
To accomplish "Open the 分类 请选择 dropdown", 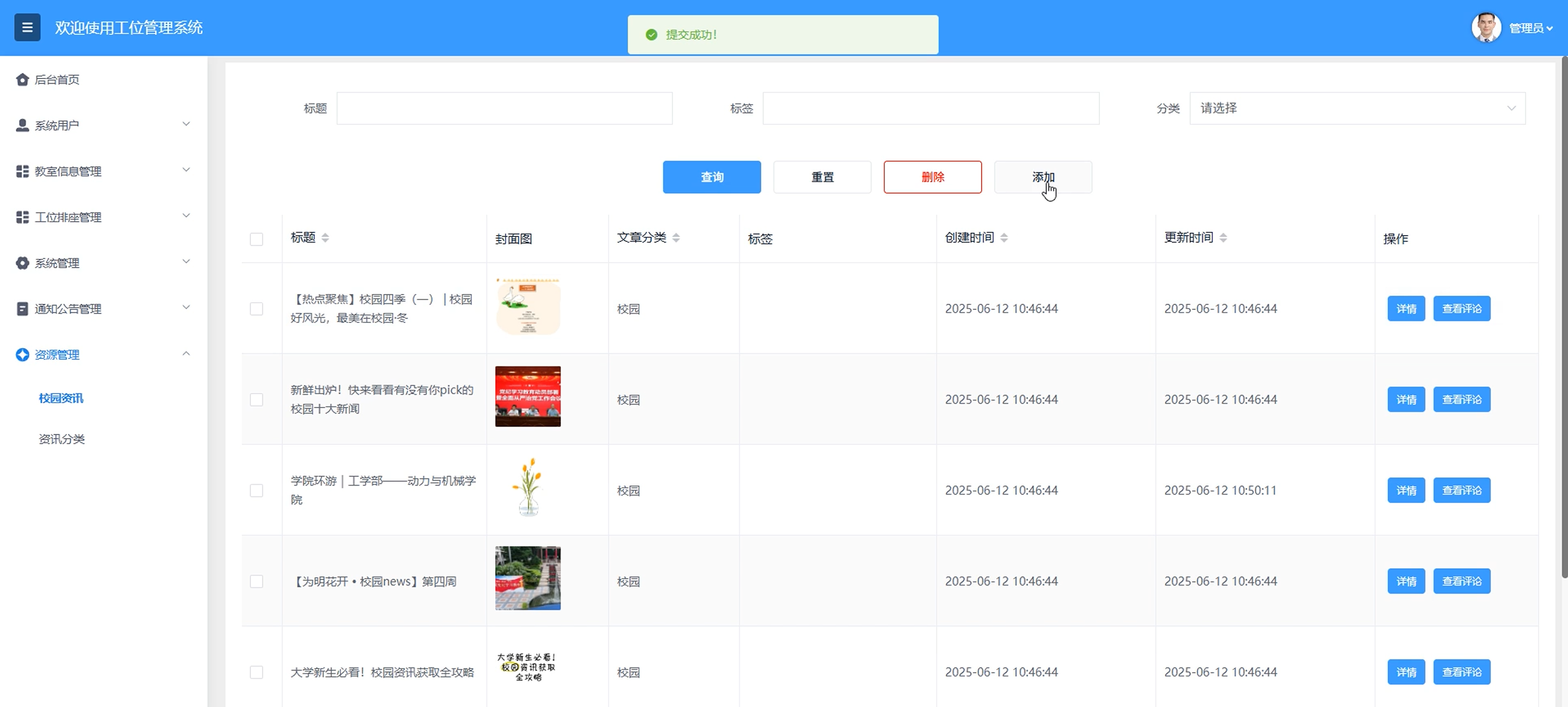I will [x=1356, y=109].
